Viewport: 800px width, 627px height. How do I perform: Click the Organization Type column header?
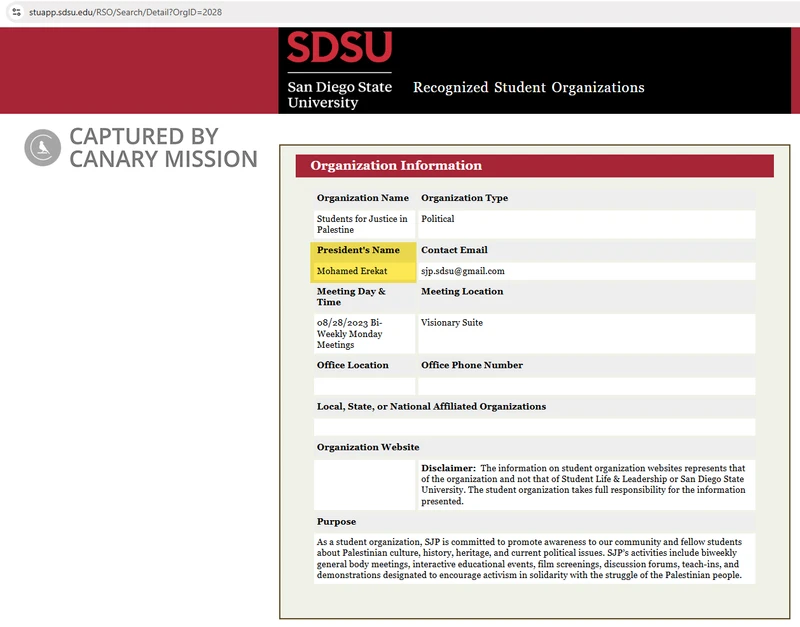[x=463, y=197]
